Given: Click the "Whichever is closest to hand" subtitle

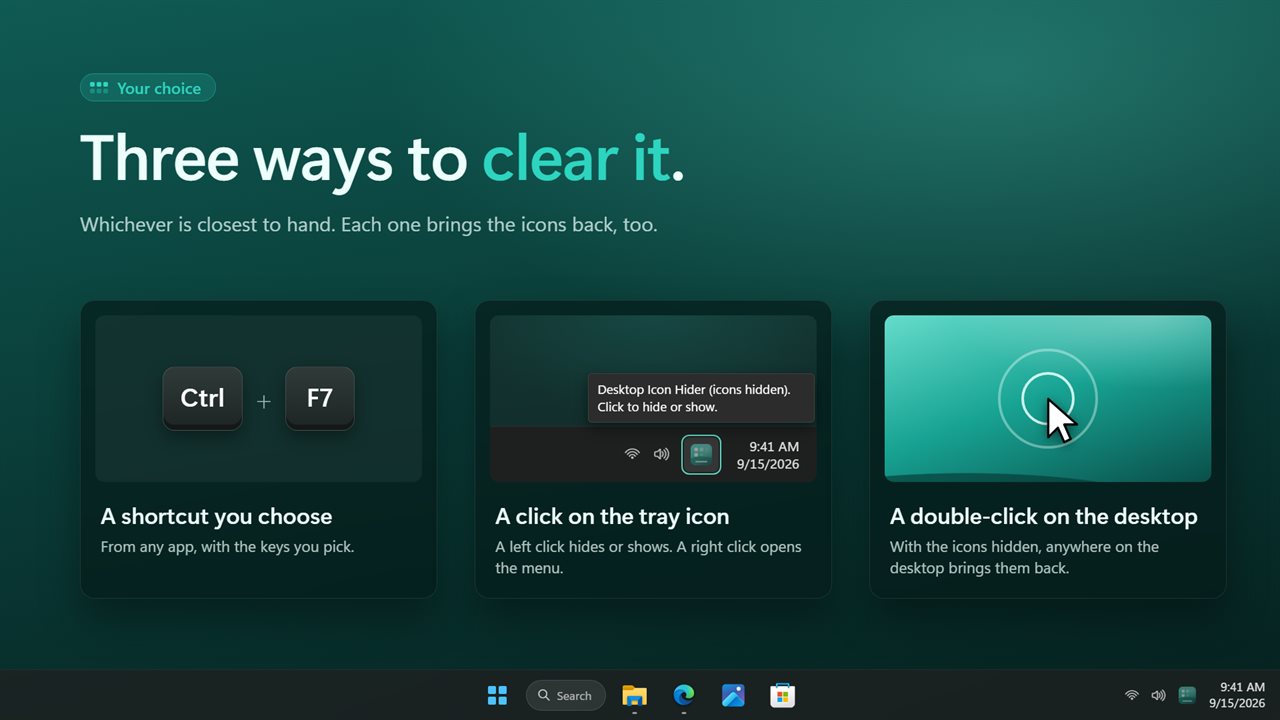Looking at the screenshot, I should 369,225.
